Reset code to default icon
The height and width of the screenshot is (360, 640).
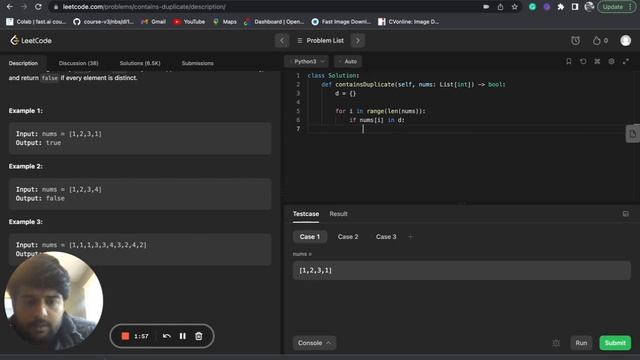click(583, 61)
